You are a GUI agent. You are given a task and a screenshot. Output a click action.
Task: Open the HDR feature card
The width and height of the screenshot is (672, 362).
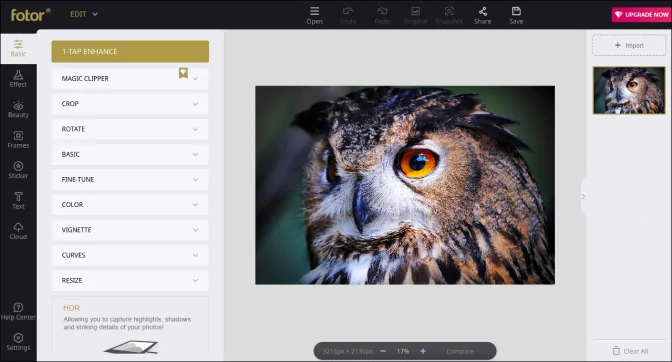tap(130, 326)
